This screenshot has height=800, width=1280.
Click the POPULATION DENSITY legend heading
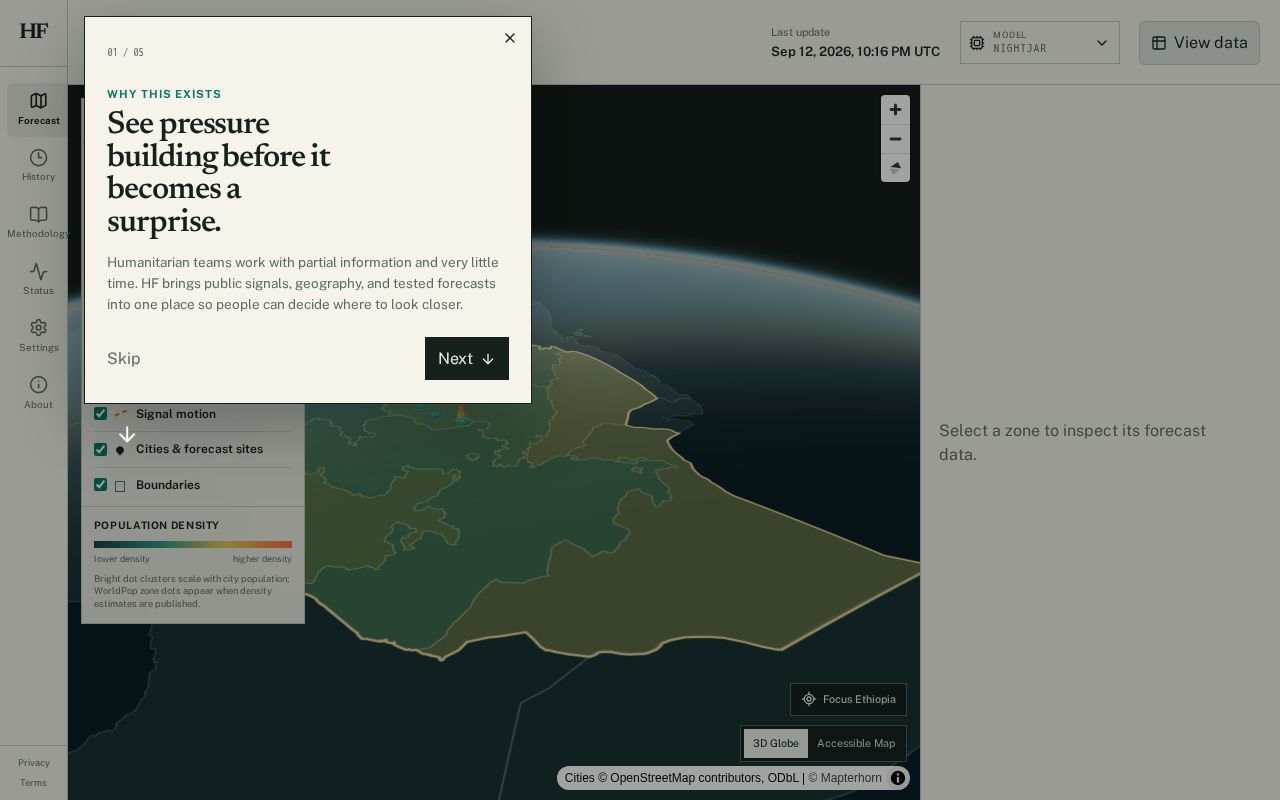(156, 525)
